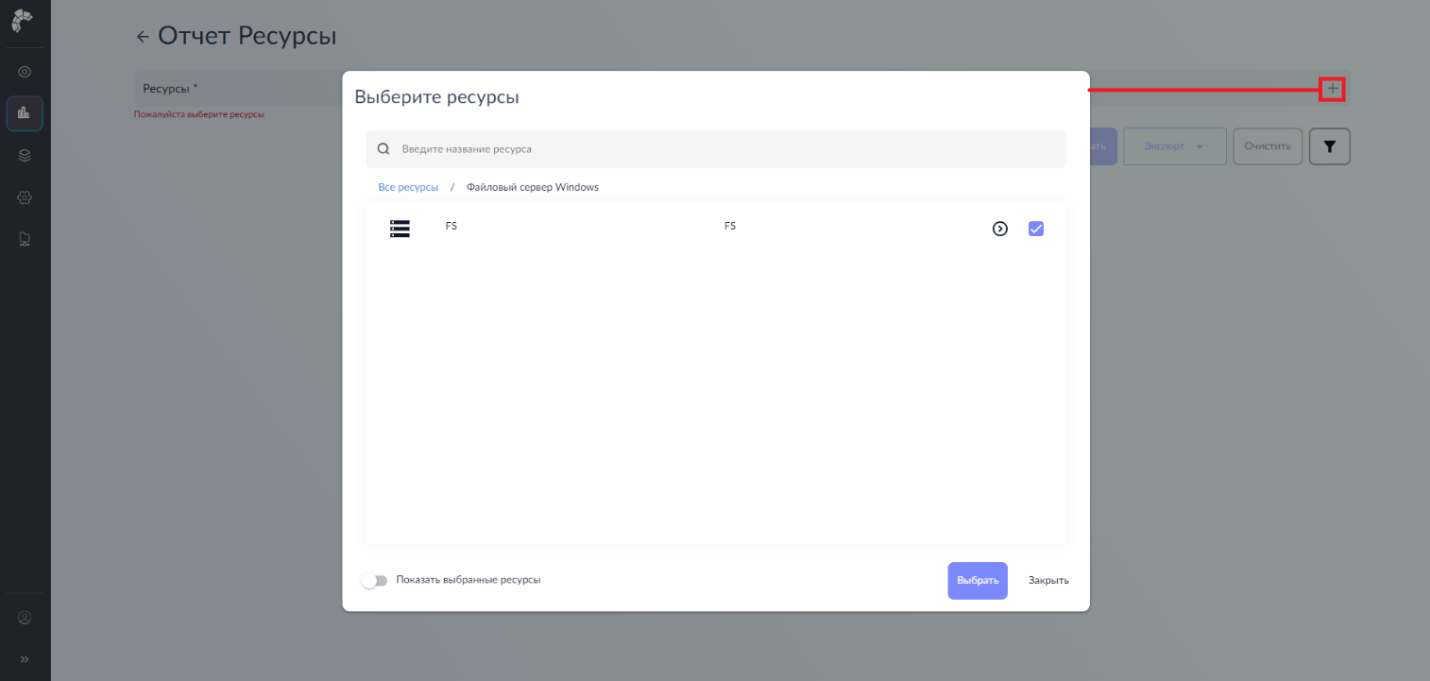Click the Выбрать button
Viewport: 1430px width, 681px height.
click(977, 581)
